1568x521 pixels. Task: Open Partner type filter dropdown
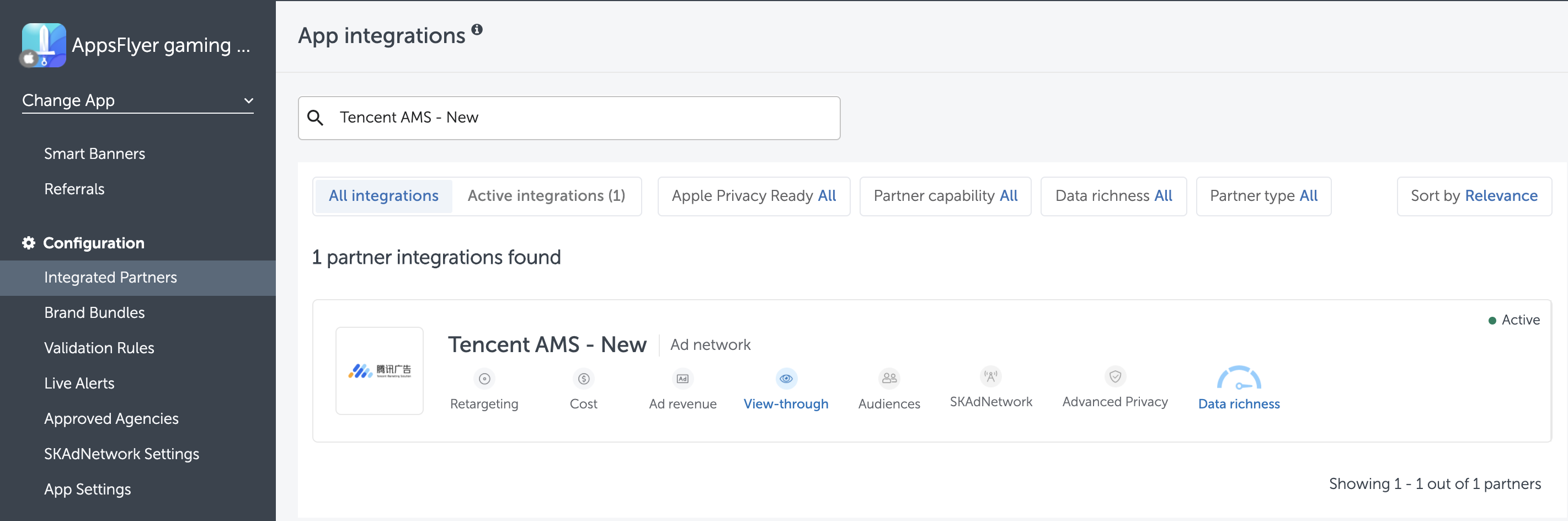(x=1263, y=196)
